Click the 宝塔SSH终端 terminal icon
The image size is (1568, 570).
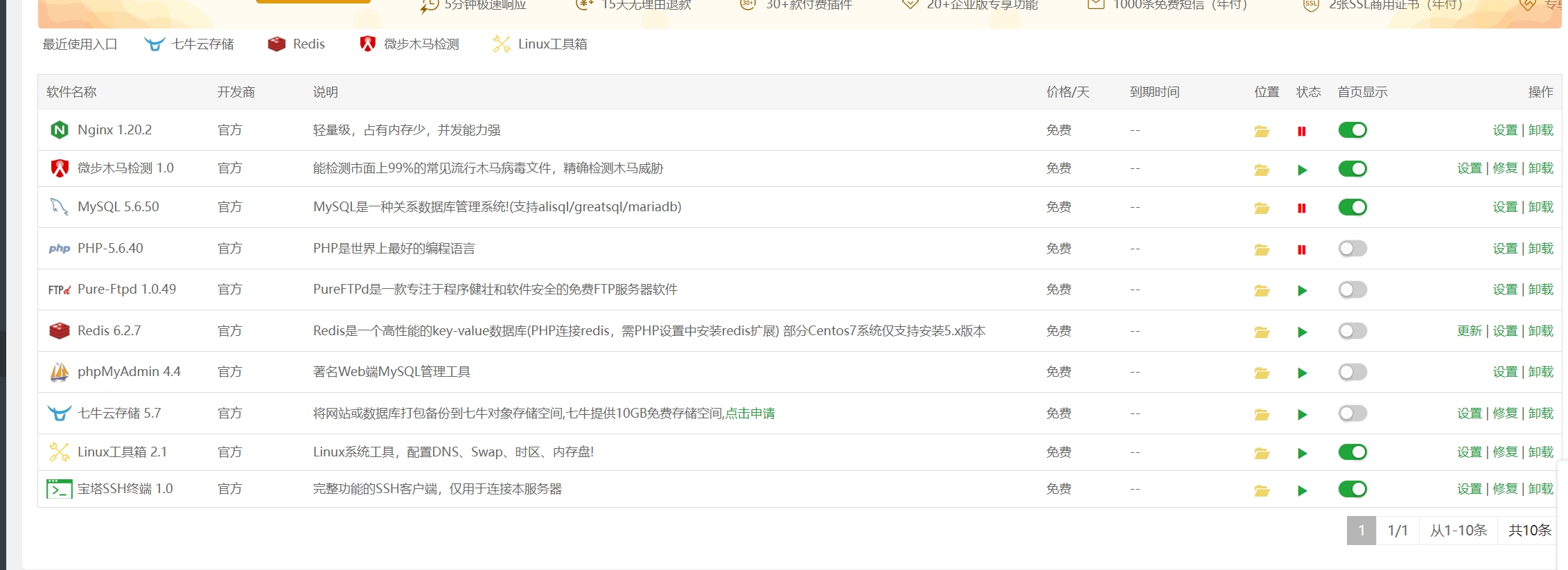60,489
